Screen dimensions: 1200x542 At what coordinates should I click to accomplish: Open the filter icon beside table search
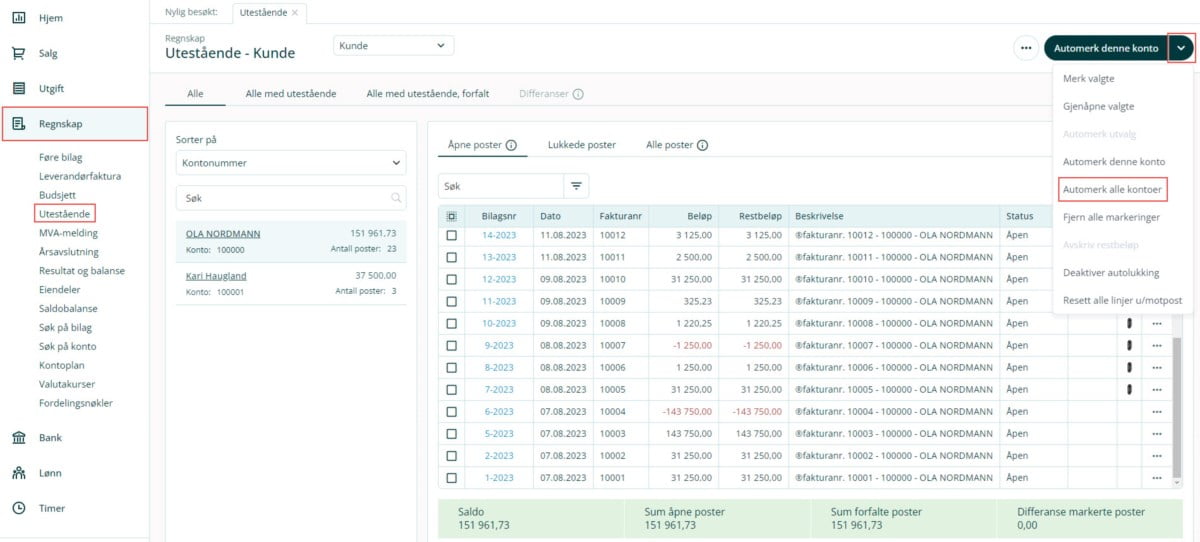pos(576,186)
